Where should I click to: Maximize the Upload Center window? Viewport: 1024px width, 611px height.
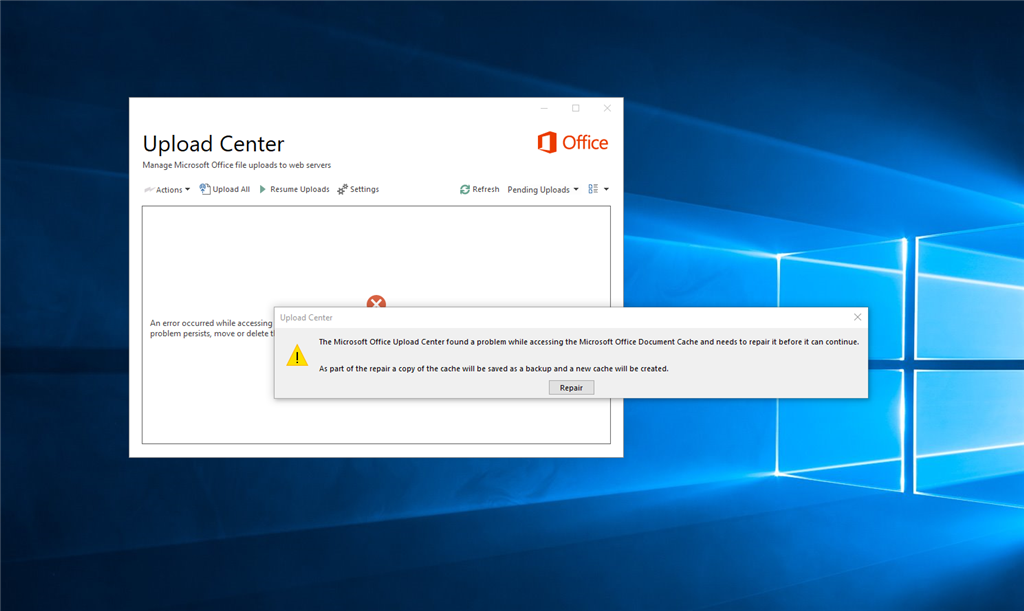[x=575, y=108]
